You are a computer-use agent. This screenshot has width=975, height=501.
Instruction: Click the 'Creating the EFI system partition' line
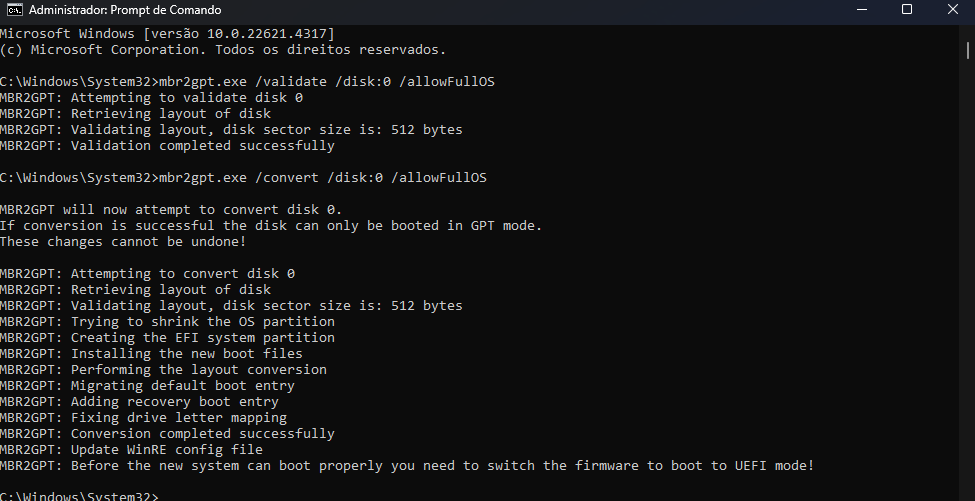[167, 338]
